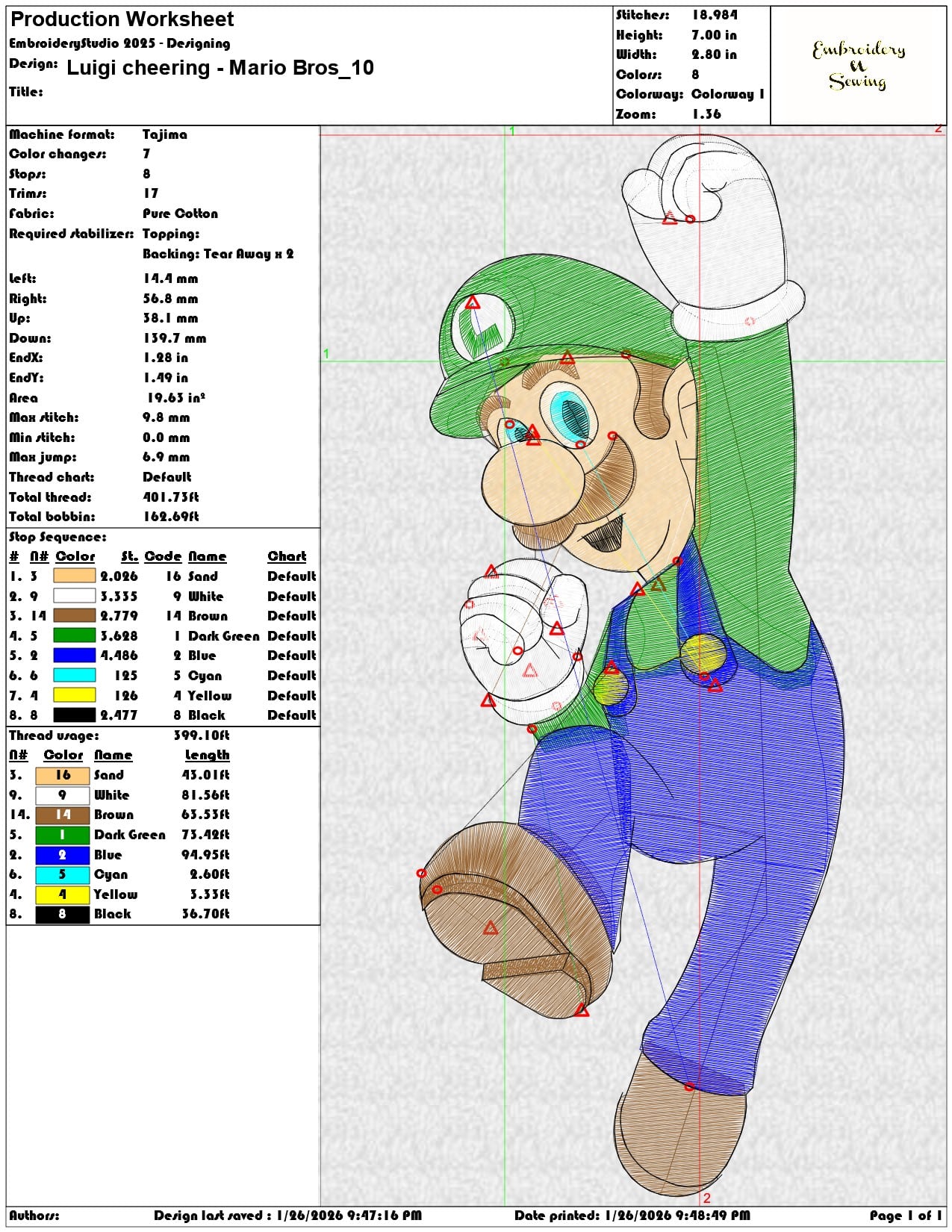
Task: Click the Thread usage total 399.10ft
Action: coord(202,735)
